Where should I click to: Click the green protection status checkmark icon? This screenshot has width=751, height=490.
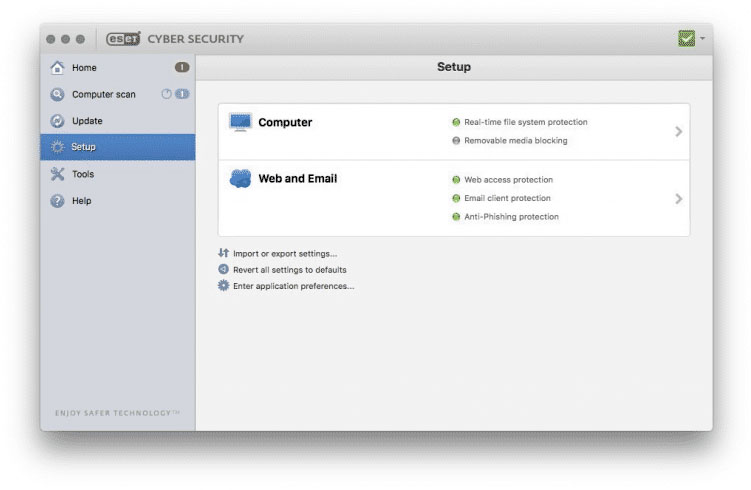[686, 39]
